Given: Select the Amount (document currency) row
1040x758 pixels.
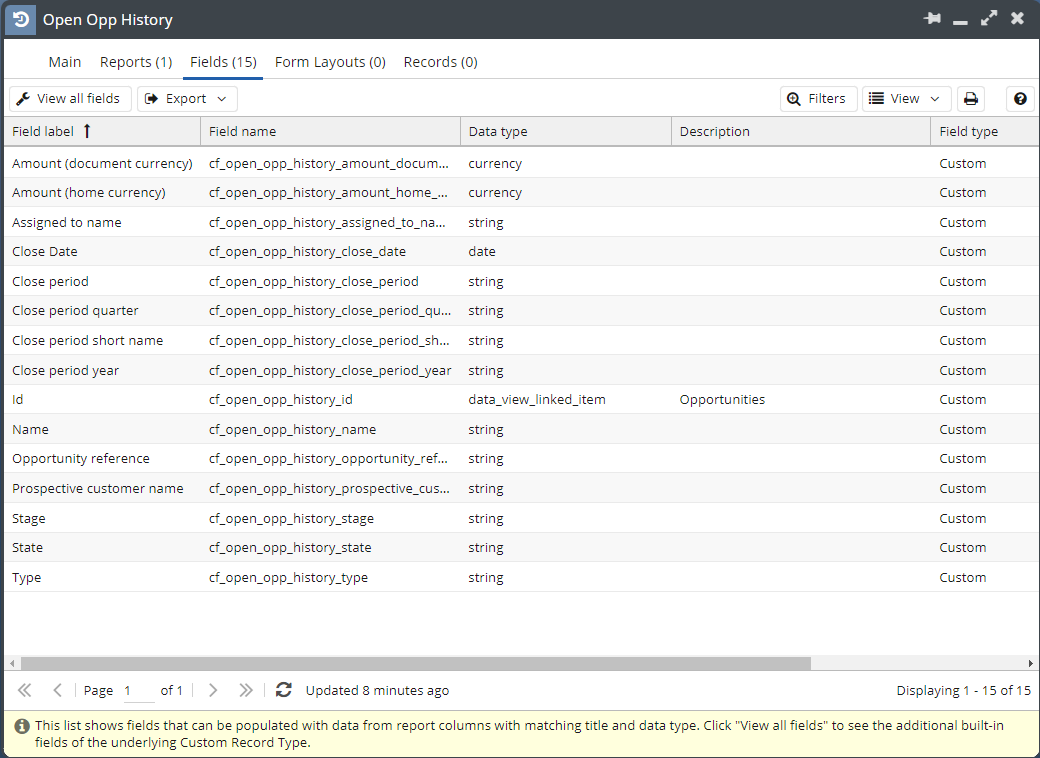Looking at the screenshot, I should (x=521, y=163).
